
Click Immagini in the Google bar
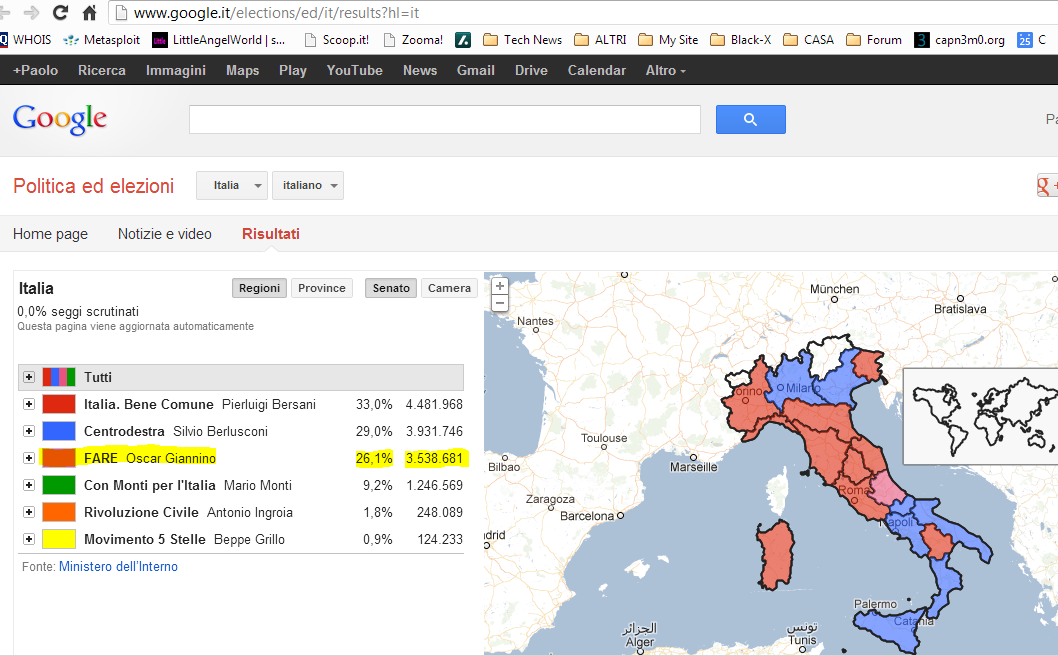point(175,70)
